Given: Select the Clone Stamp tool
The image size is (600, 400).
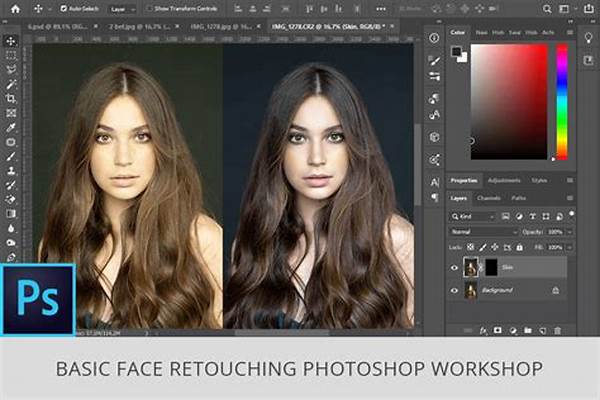Looking at the screenshot, I should click(11, 171).
